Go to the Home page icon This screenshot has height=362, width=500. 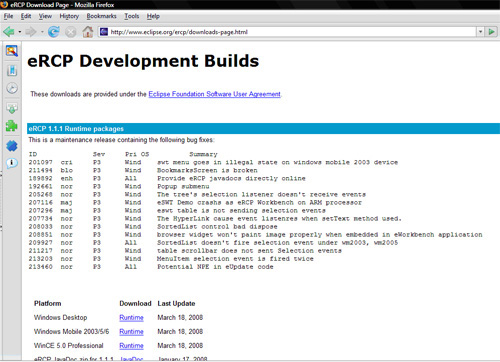(88, 32)
